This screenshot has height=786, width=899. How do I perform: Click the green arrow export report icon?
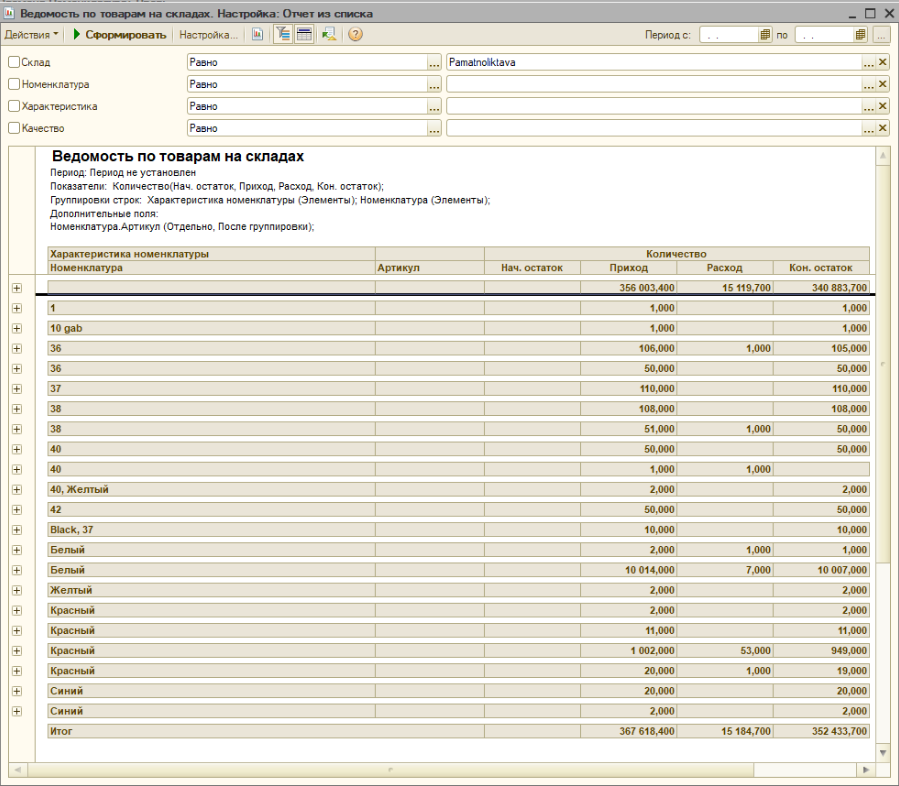click(x=329, y=34)
